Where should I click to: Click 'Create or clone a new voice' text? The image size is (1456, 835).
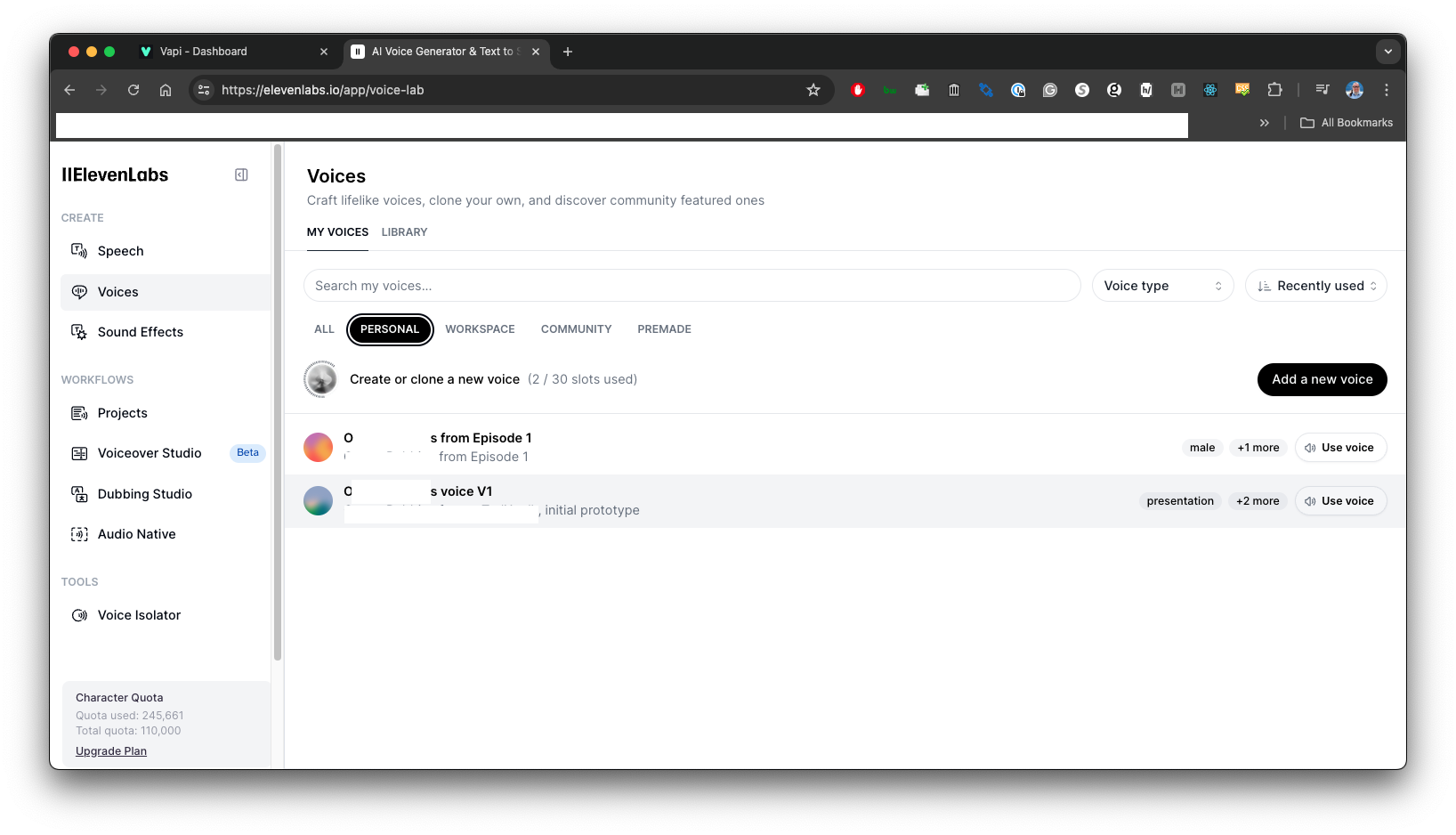pyautogui.click(x=434, y=379)
